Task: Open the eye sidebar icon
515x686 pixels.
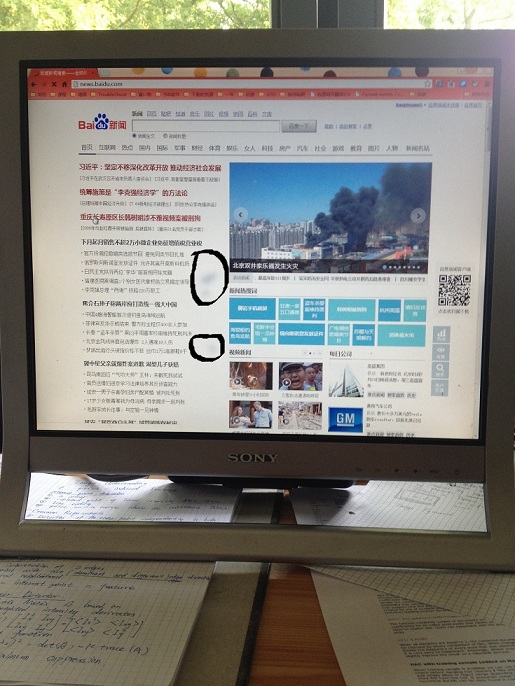Action: tap(440, 352)
